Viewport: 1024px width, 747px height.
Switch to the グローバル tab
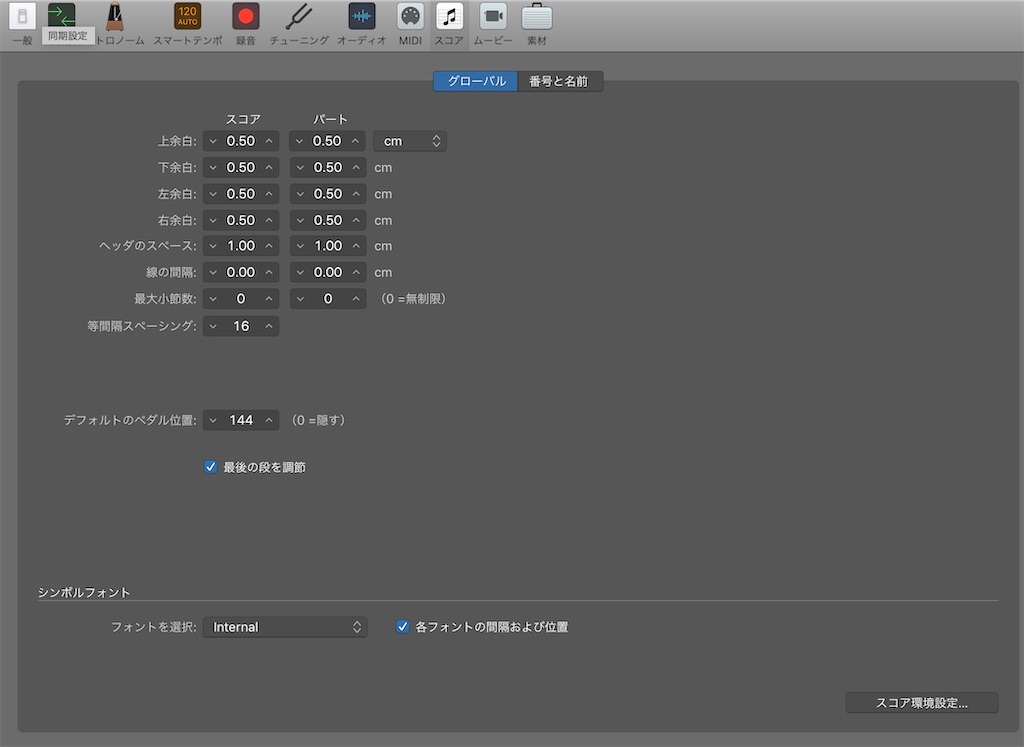click(x=475, y=81)
